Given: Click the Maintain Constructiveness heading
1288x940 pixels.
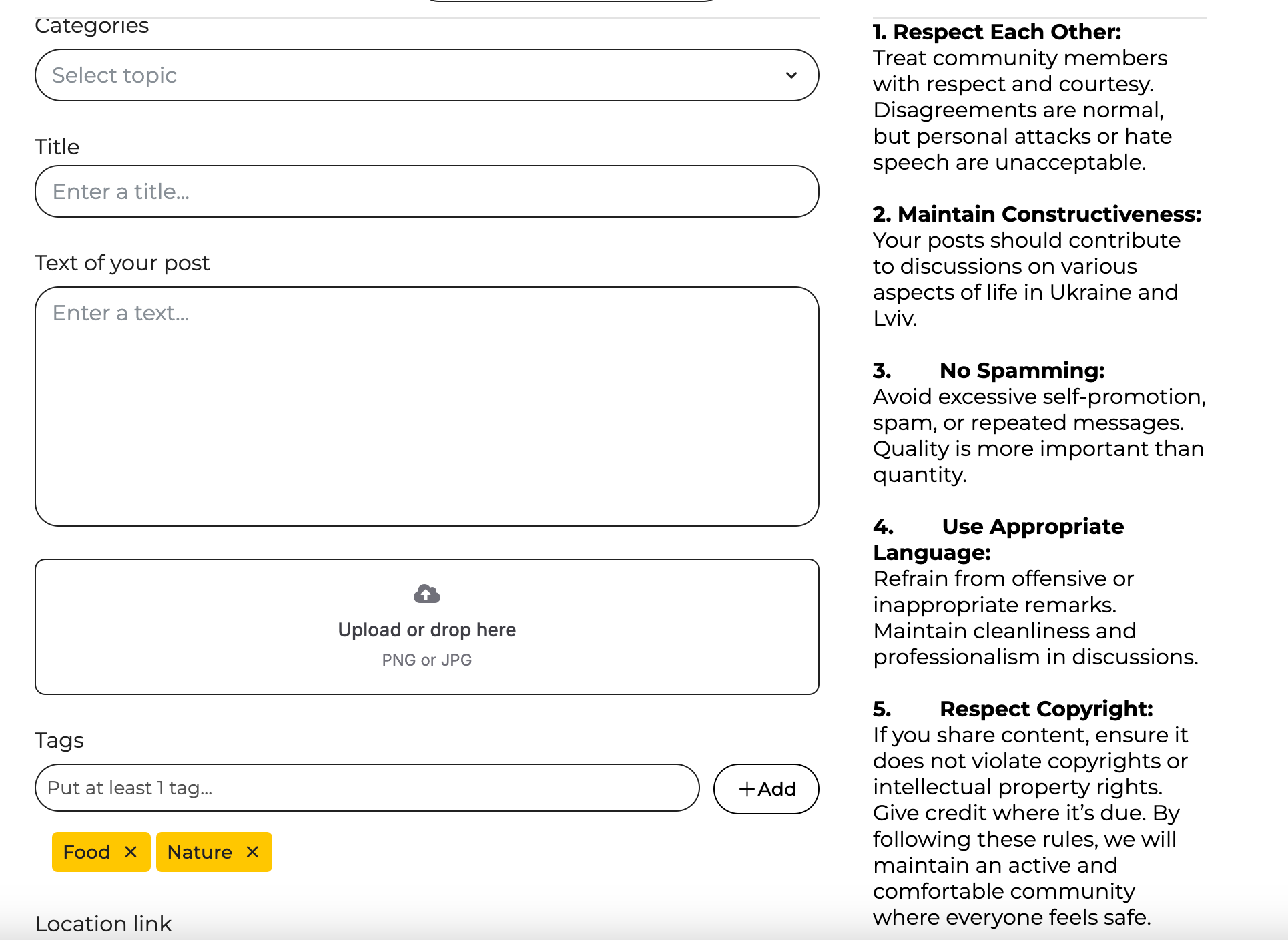Looking at the screenshot, I should tap(1036, 214).
